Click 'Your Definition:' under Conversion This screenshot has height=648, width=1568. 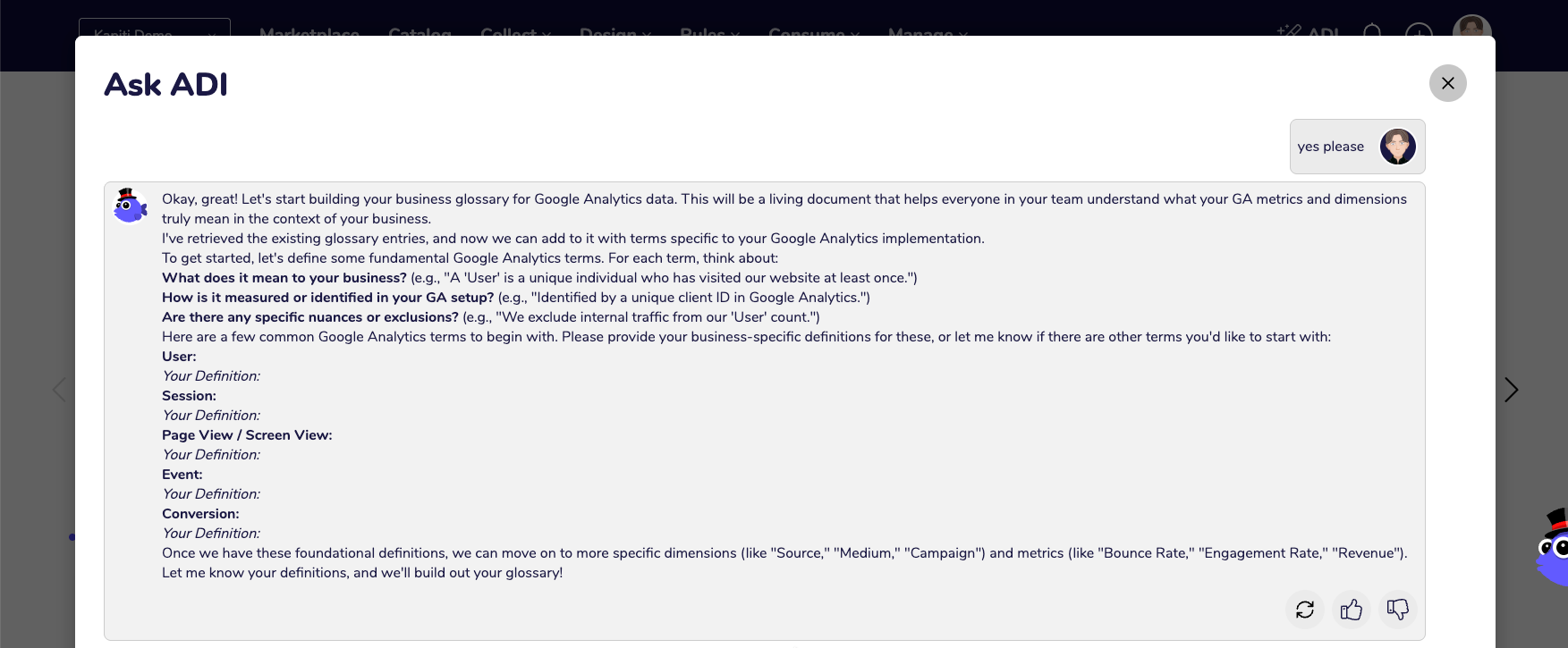click(x=211, y=534)
